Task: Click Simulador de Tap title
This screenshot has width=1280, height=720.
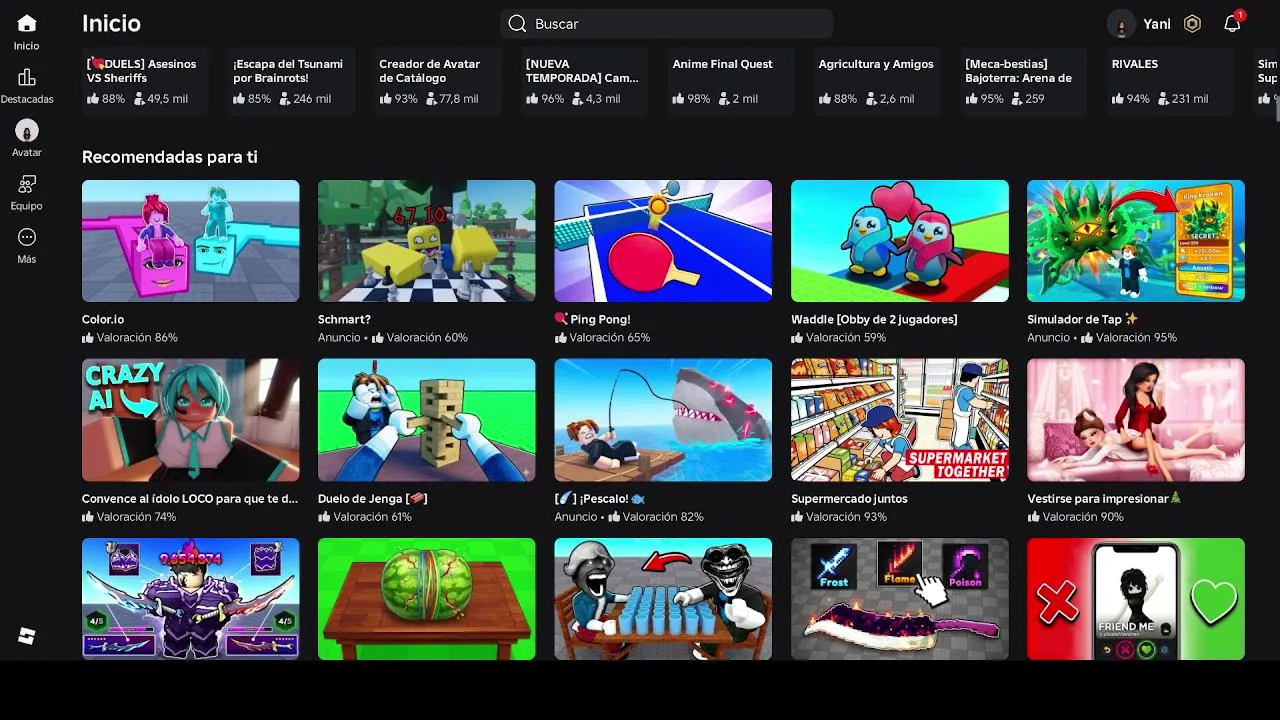Action: point(1082,319)
